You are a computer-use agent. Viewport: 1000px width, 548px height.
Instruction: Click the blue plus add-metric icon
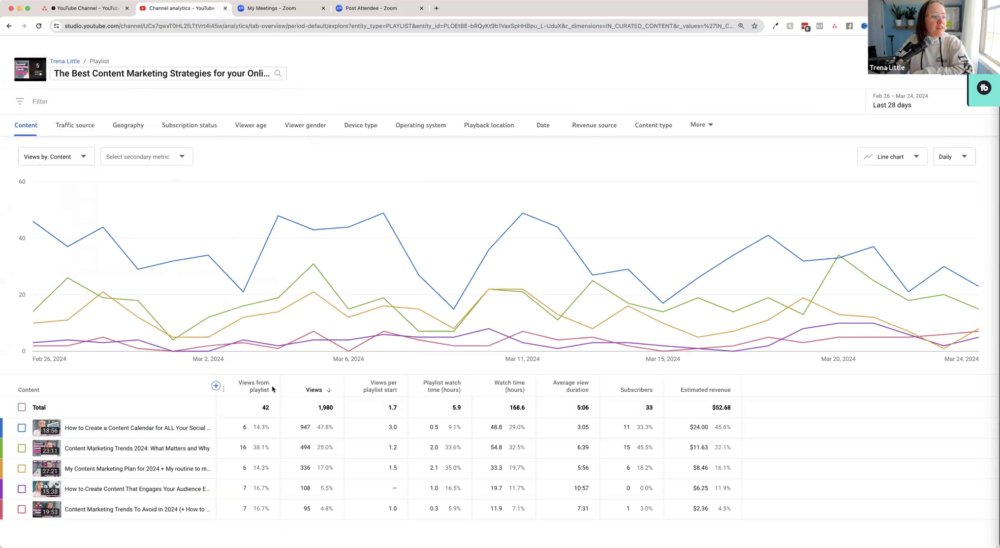[x=216, y=385]
